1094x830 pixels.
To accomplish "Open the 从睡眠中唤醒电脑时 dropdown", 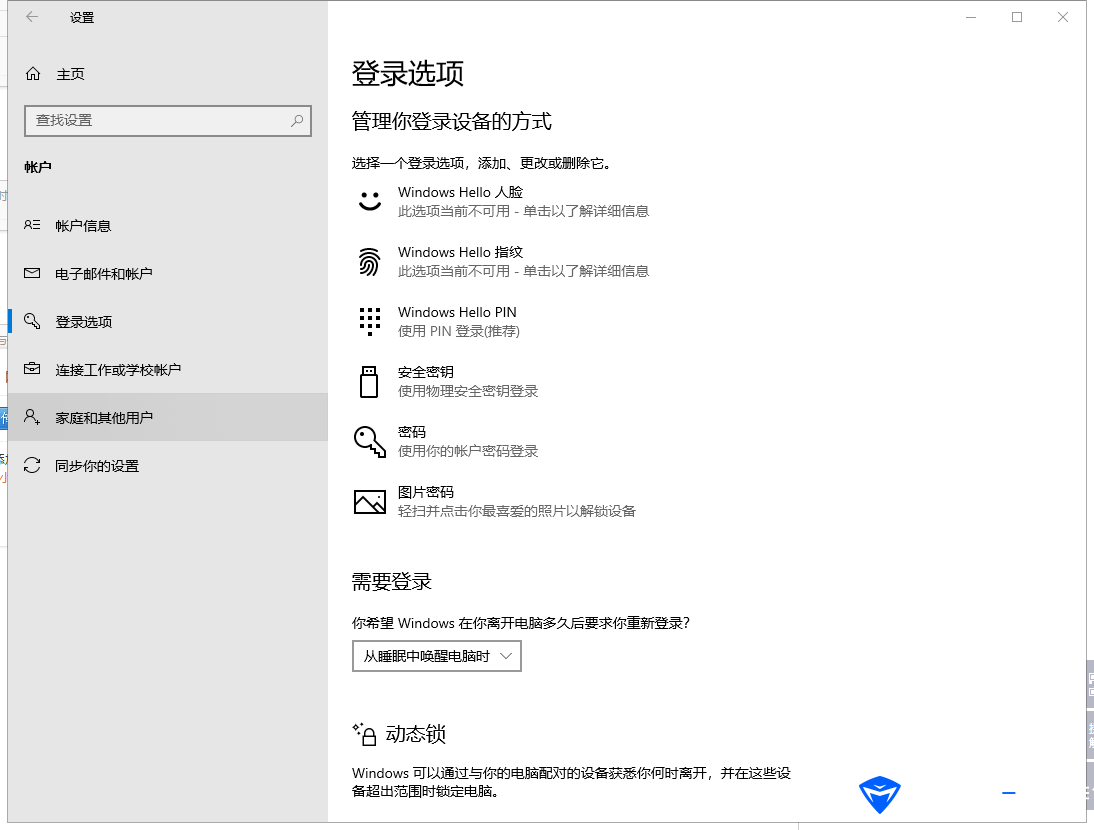I will pos(437,656).
